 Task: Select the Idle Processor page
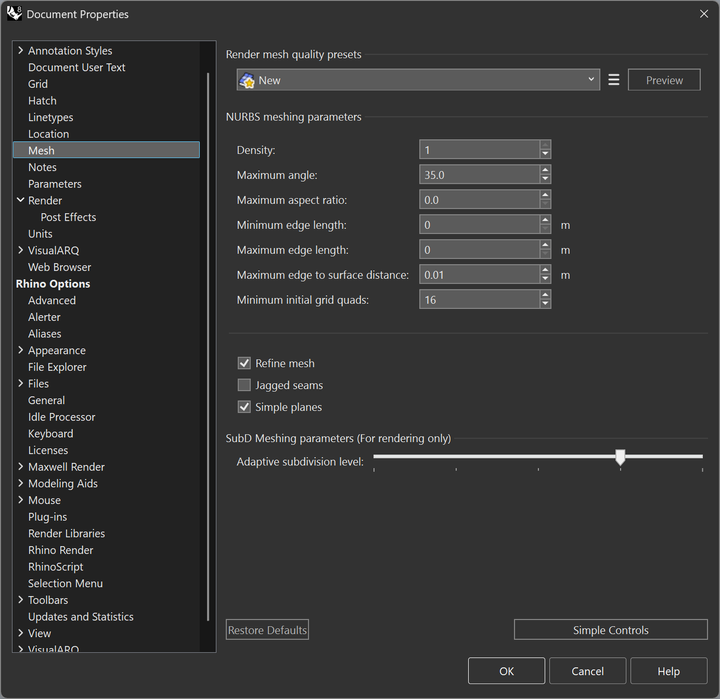[x=62, y=417]
